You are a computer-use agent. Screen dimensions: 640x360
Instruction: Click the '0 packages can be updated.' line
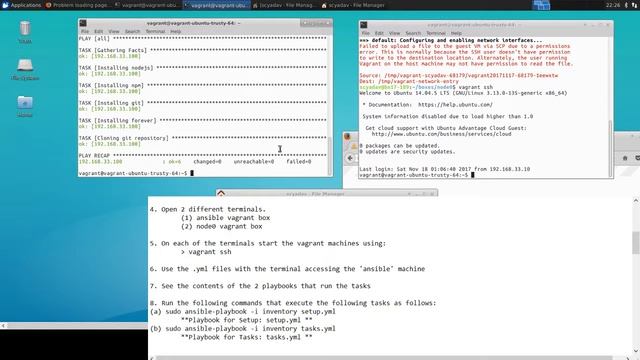(x=399, y=146)
